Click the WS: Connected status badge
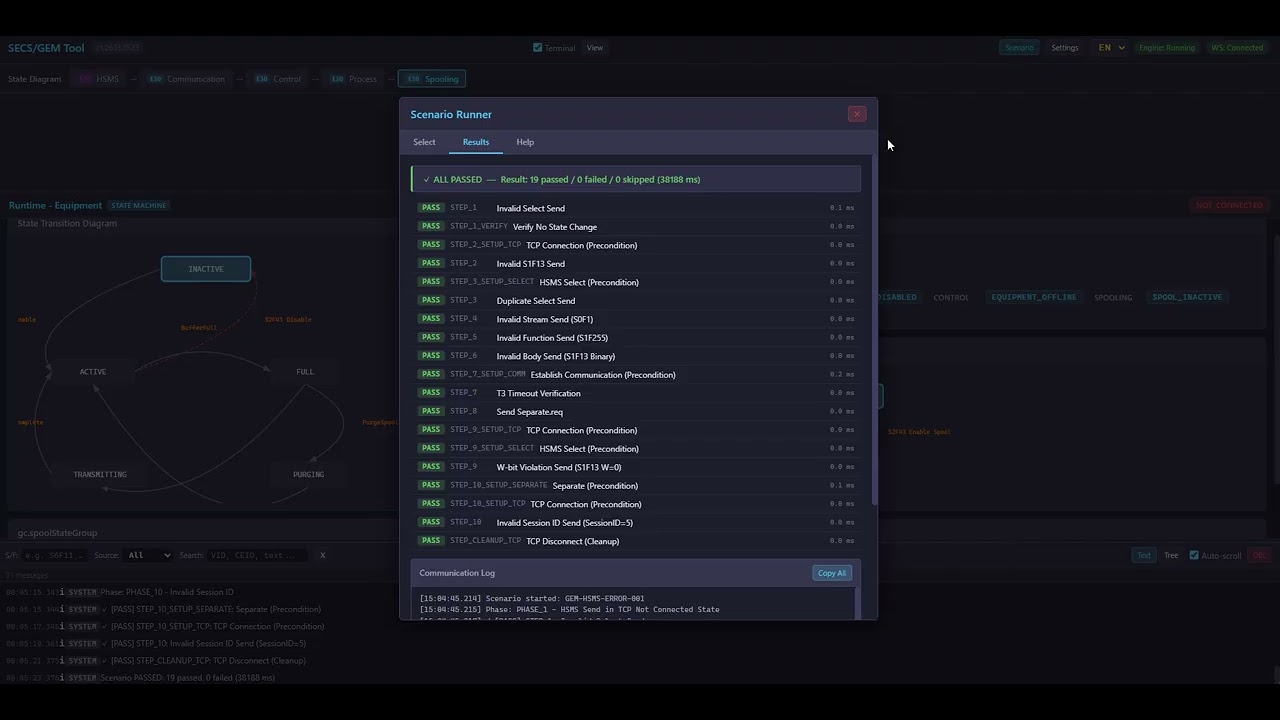The image size is (1280, 720). 1237,48
